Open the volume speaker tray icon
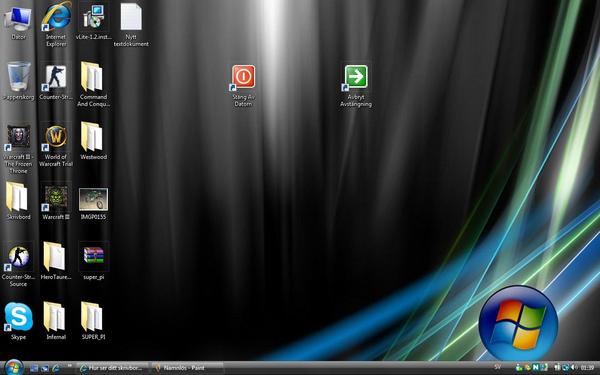This screenshot has width=600, height=375. coord(574,368)
